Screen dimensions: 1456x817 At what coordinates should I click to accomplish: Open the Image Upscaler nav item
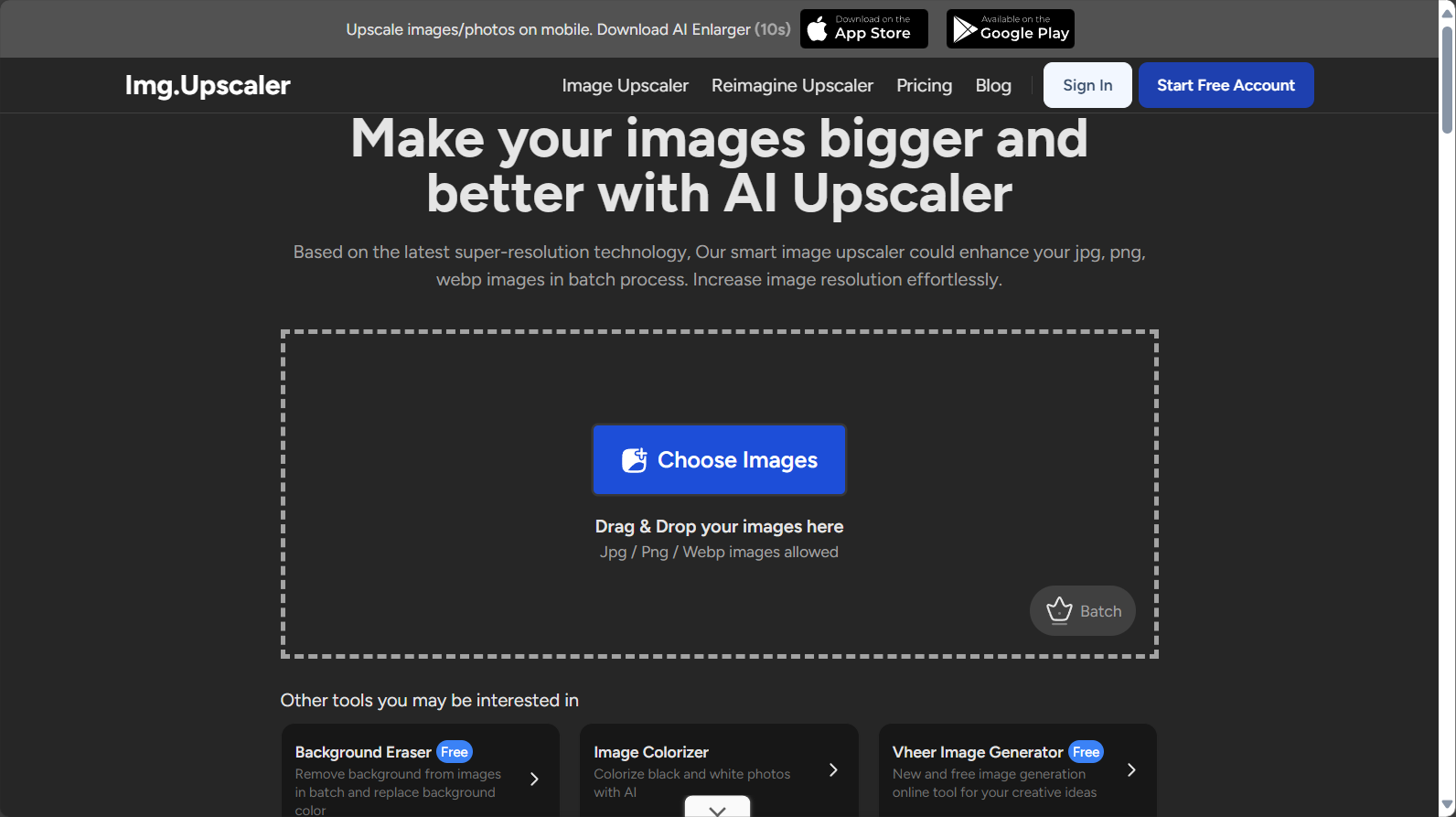625,85
